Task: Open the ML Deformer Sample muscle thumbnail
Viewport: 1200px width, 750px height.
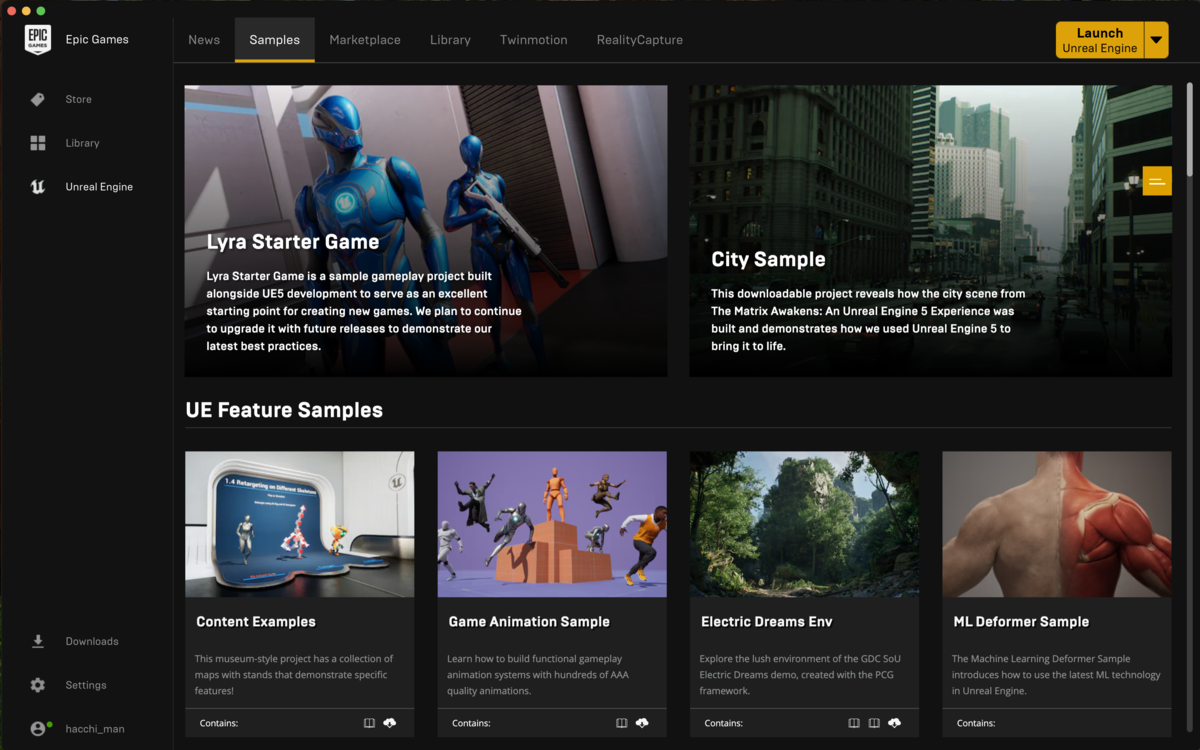Action: 1057,524
